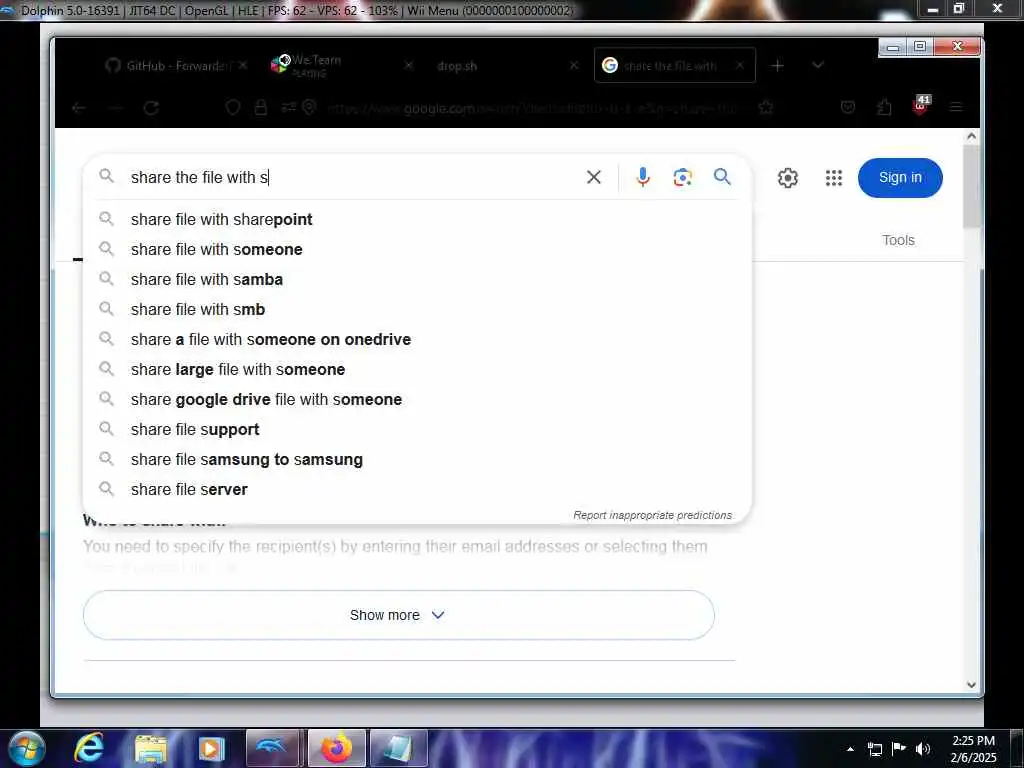The image size is (1024, 768).
Task: Open Windows Start orb
Action: (x=27, y=748)
